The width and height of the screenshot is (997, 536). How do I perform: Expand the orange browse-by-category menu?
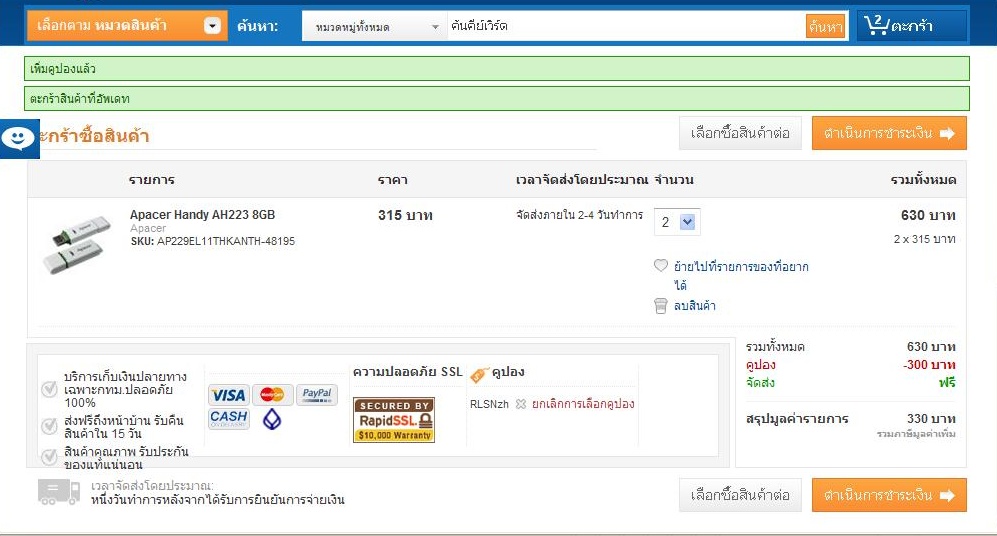127,25
